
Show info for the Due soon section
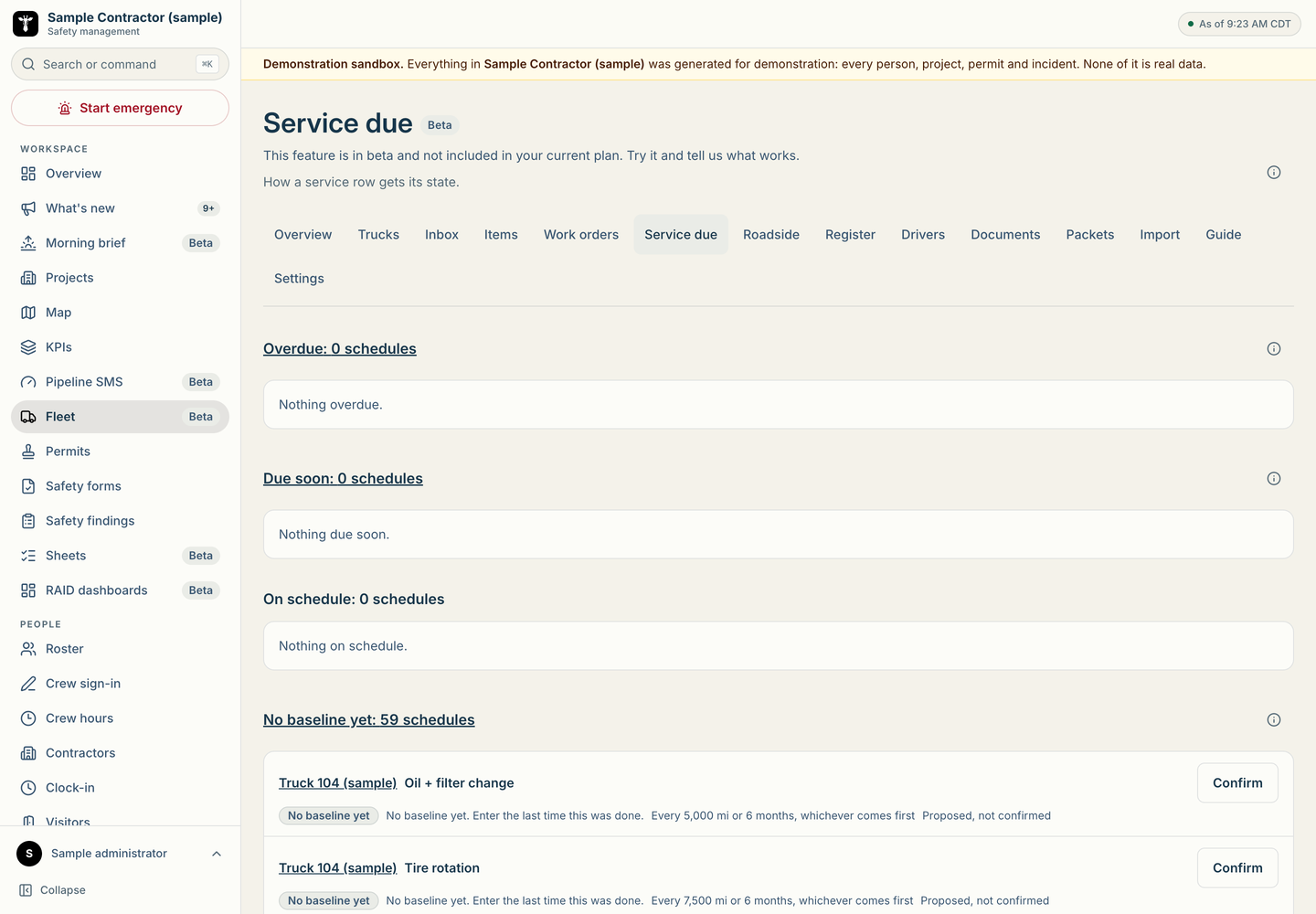1274,479
